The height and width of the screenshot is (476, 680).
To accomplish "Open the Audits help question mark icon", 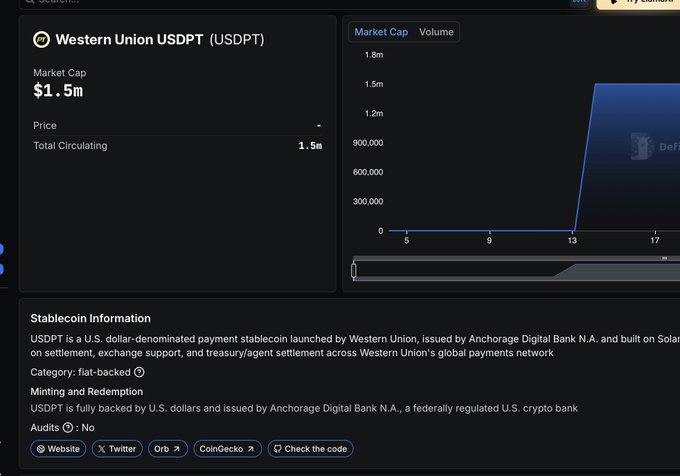I will [x=68, y=427].
